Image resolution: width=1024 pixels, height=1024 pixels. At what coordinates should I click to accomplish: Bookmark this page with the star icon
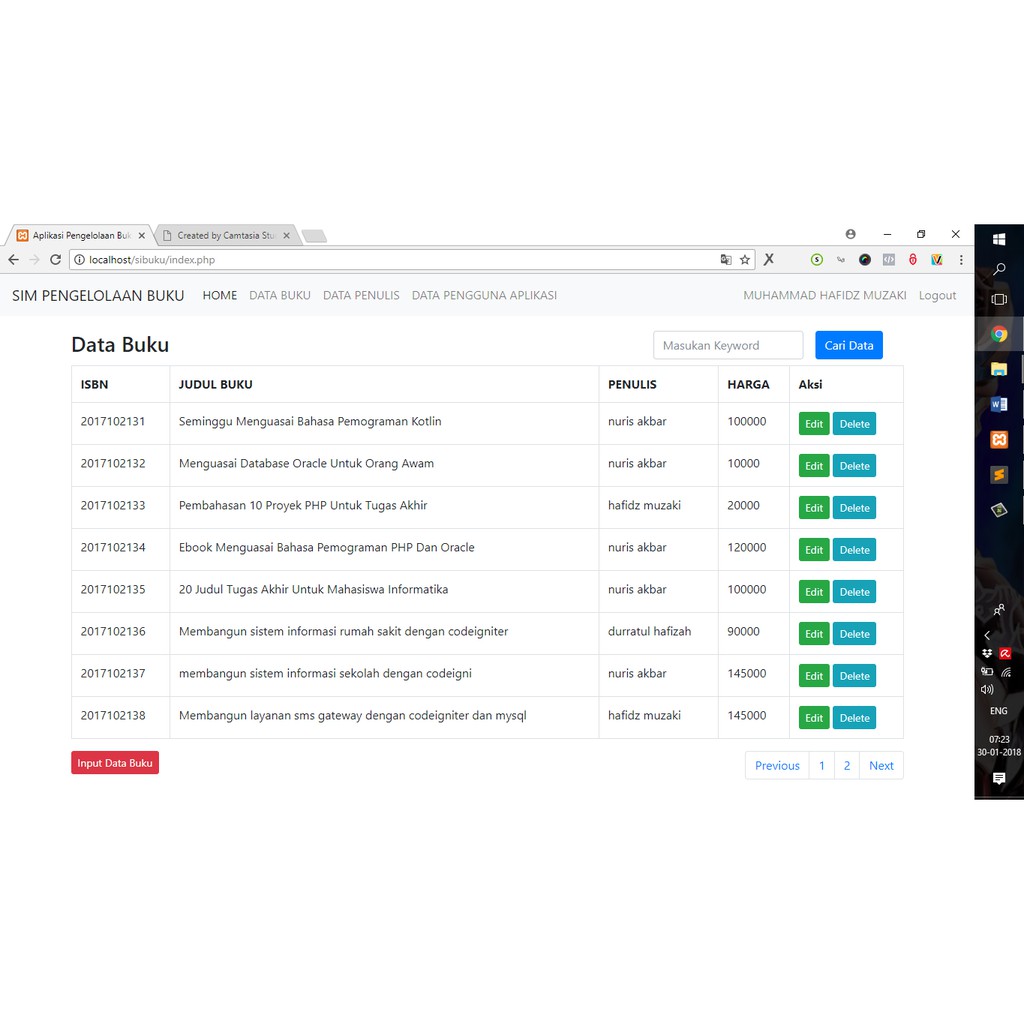[744, 260]
